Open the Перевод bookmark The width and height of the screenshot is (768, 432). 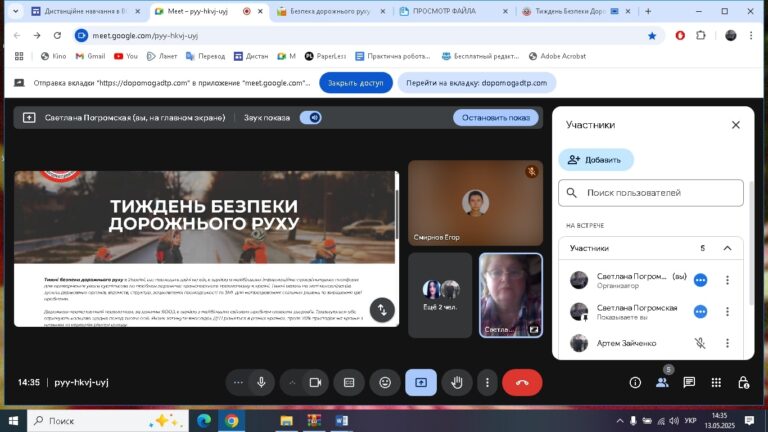tap(206, 56)
